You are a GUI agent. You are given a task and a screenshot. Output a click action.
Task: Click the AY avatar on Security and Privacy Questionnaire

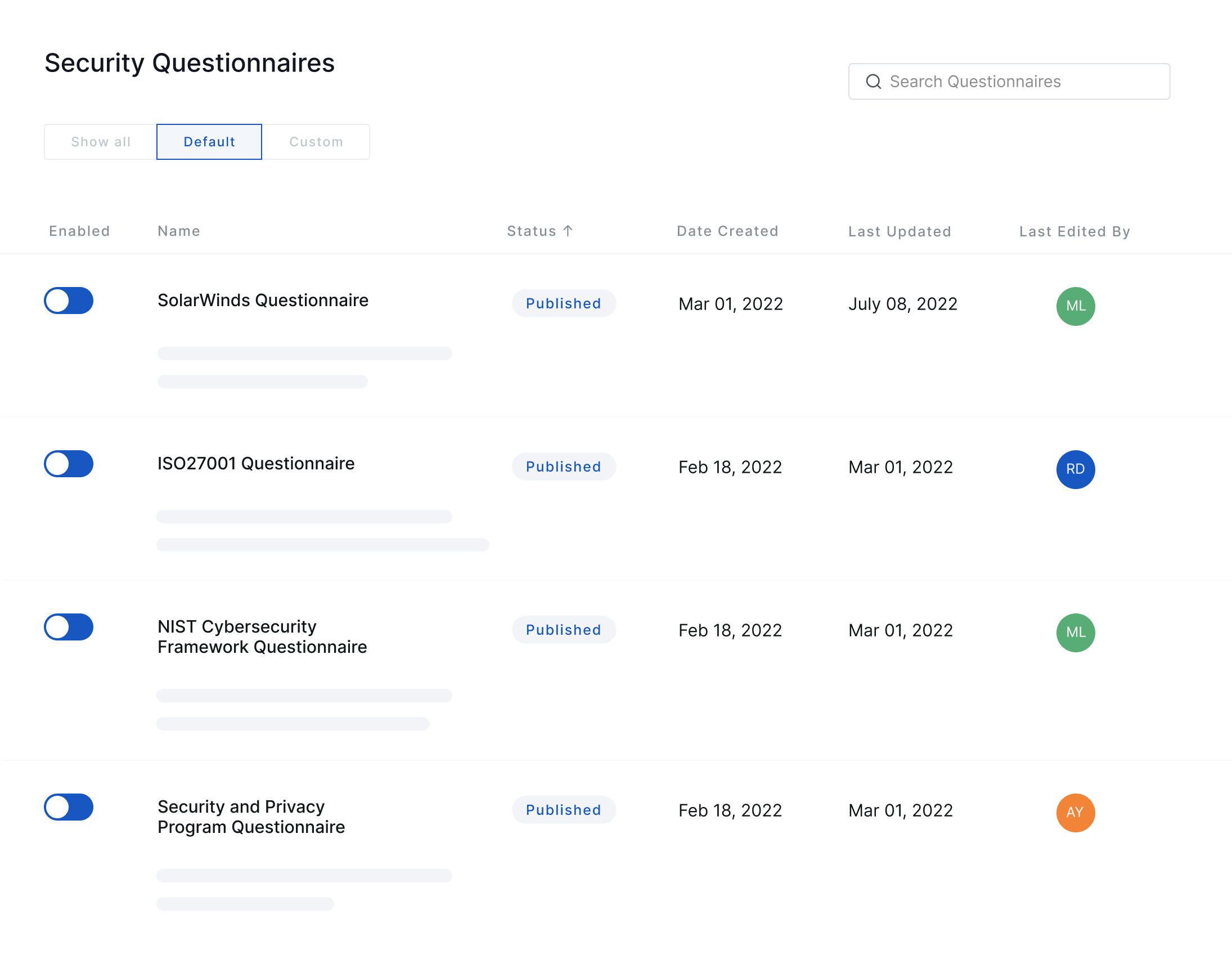(1075, 811)
